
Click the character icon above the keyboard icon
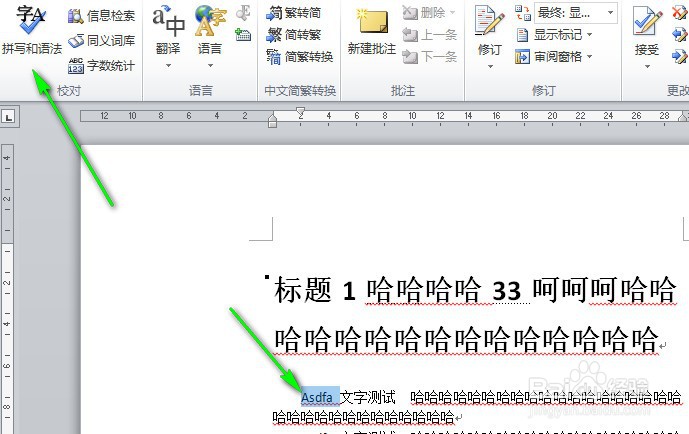(243, 13)
